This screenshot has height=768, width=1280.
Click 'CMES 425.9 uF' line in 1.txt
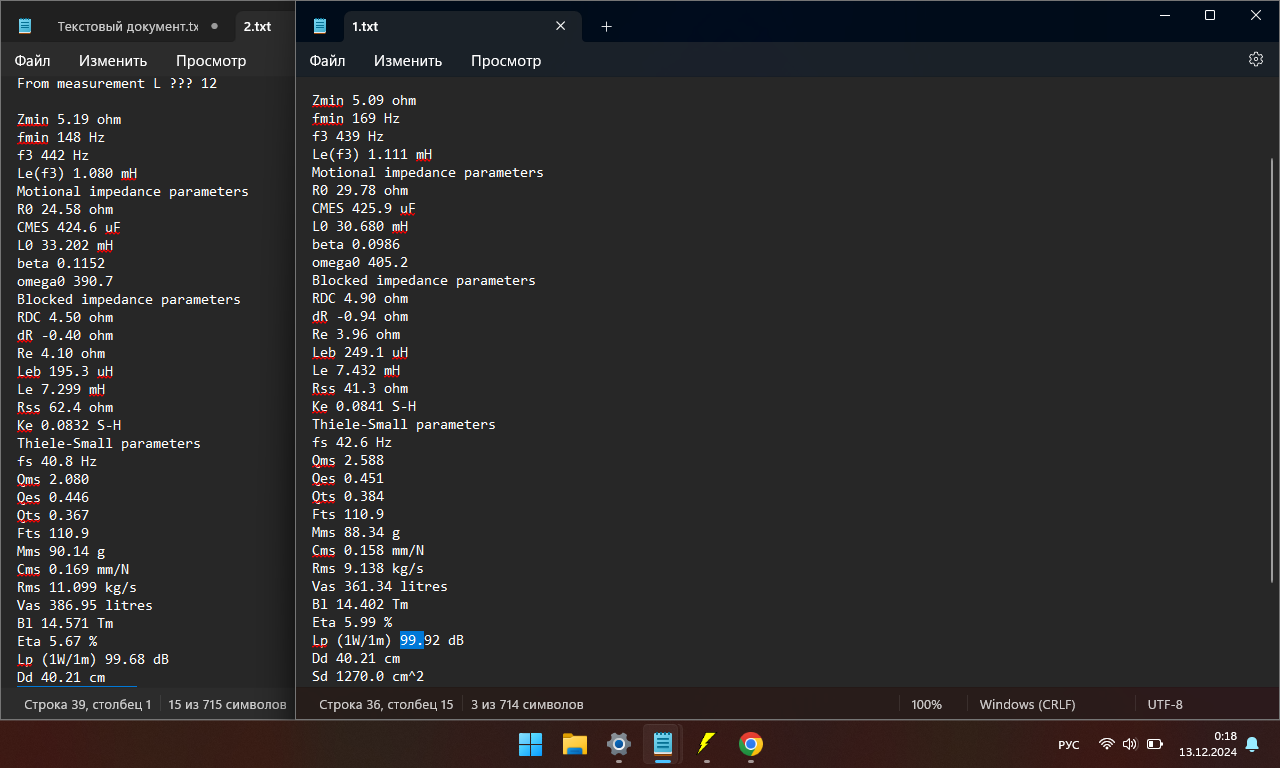coord(364,208)
